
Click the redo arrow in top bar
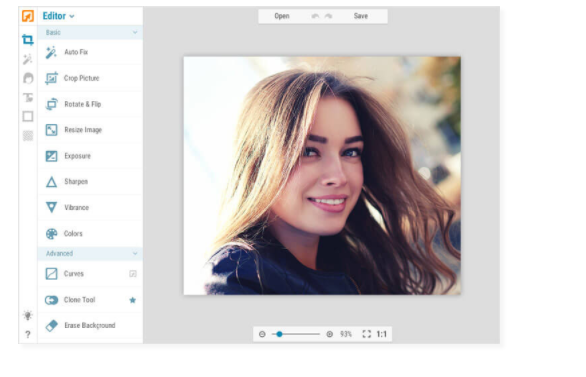[329, 16]
